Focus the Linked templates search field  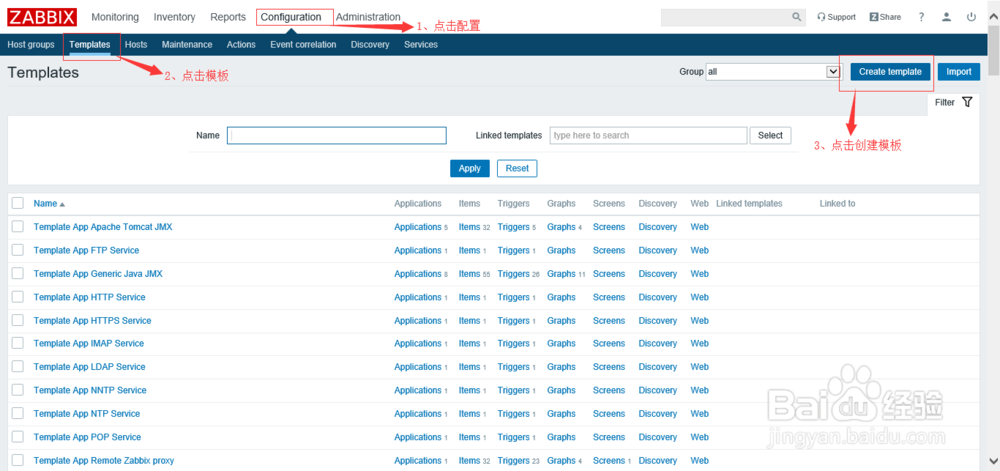click(x=649, y=135)
